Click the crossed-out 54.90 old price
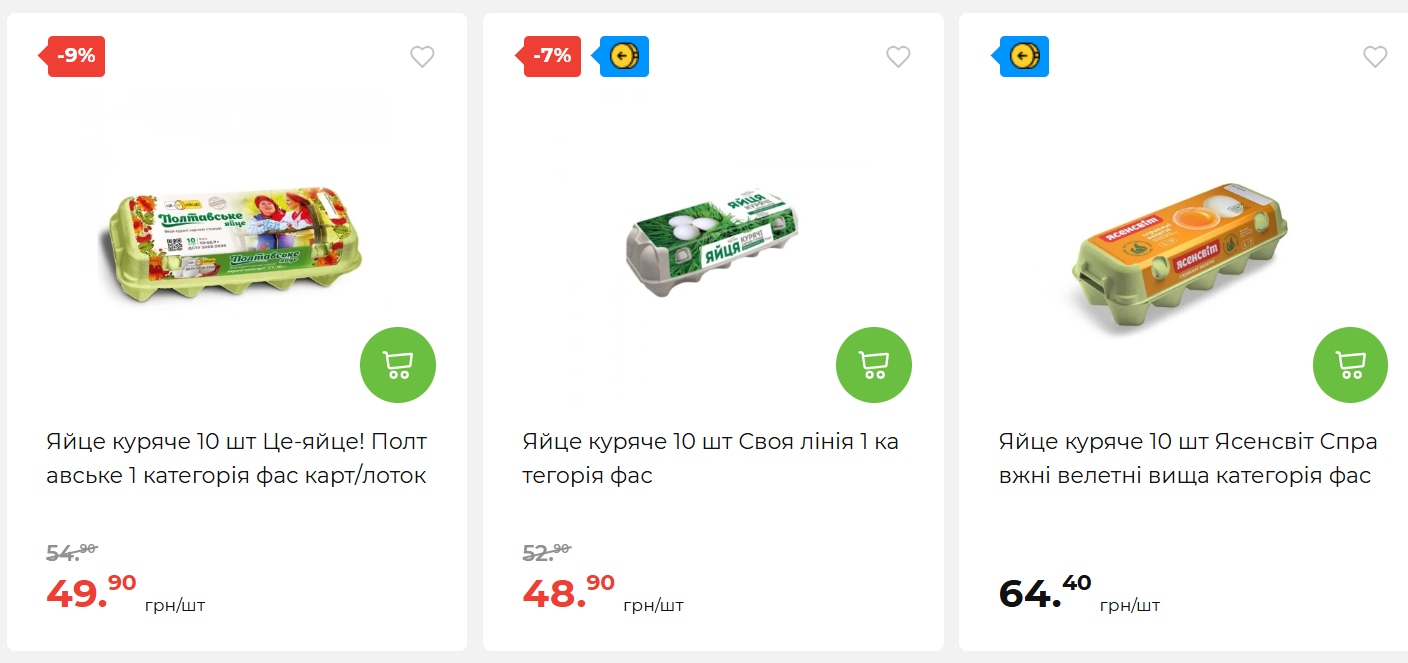The width and height of the screenshot is (1408, 663). pyautogui.click(x=72, y=551)
